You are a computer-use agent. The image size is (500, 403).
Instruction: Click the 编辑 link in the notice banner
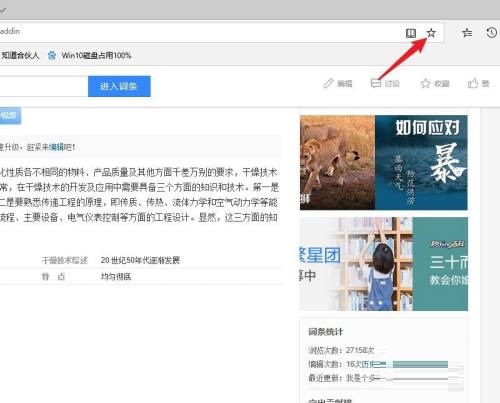(56, 147)
